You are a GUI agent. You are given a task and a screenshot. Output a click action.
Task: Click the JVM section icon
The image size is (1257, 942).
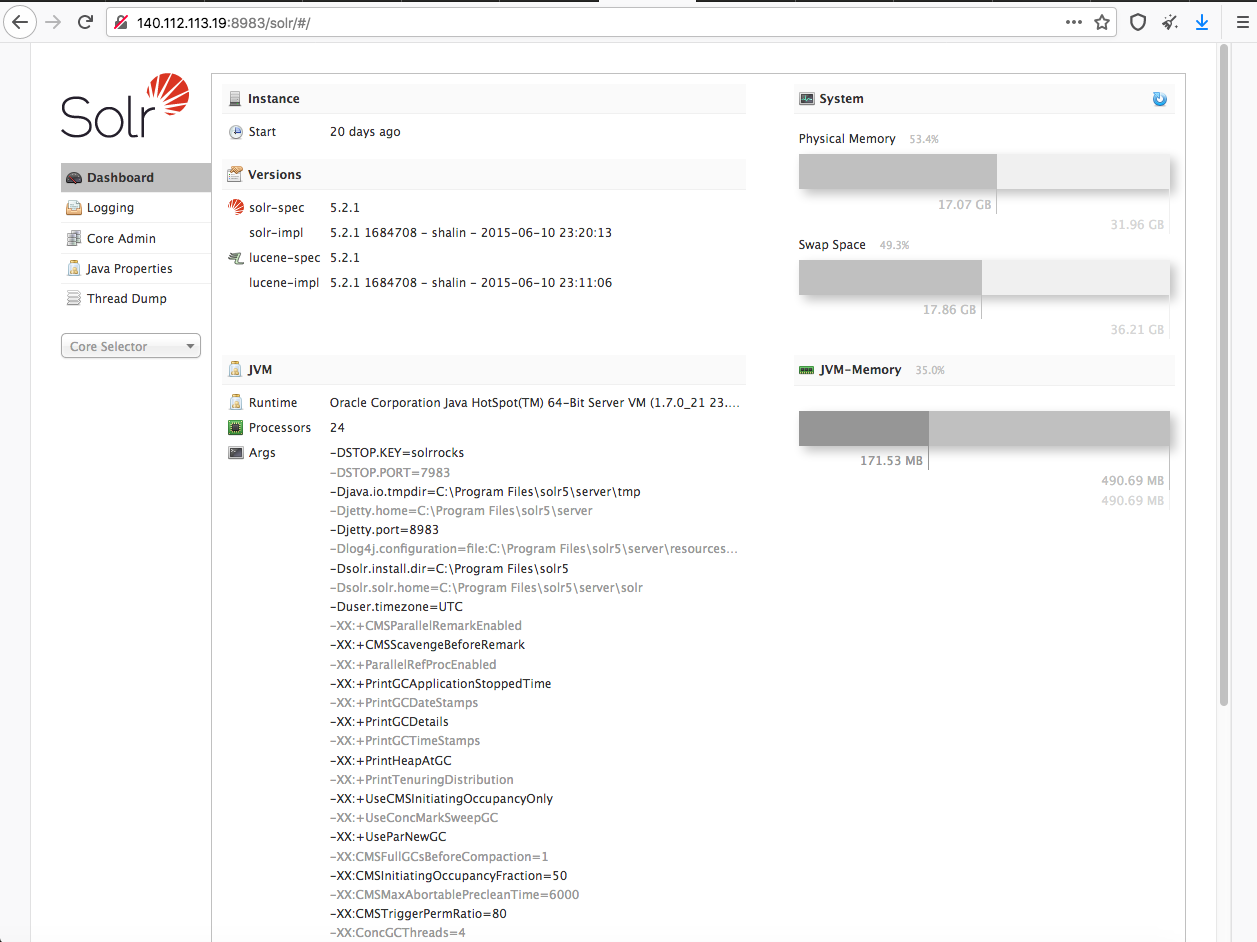(x=235, y=370)
